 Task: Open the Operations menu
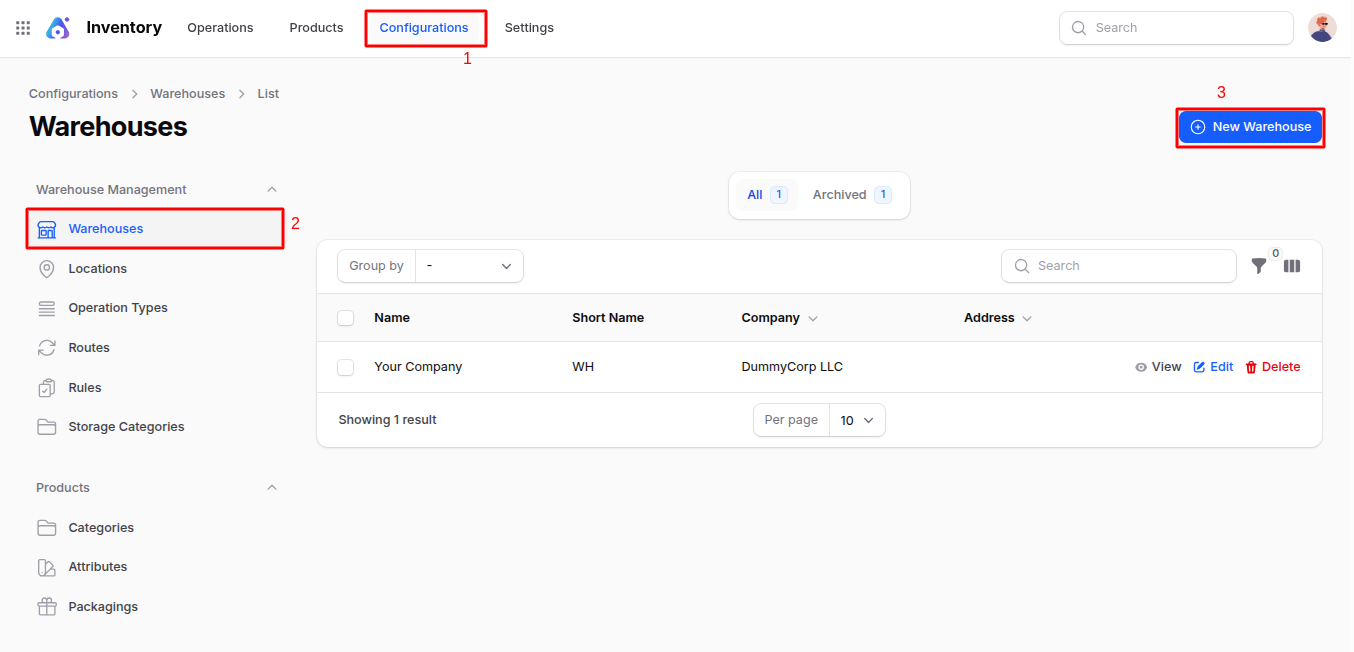tap(220, 28)
